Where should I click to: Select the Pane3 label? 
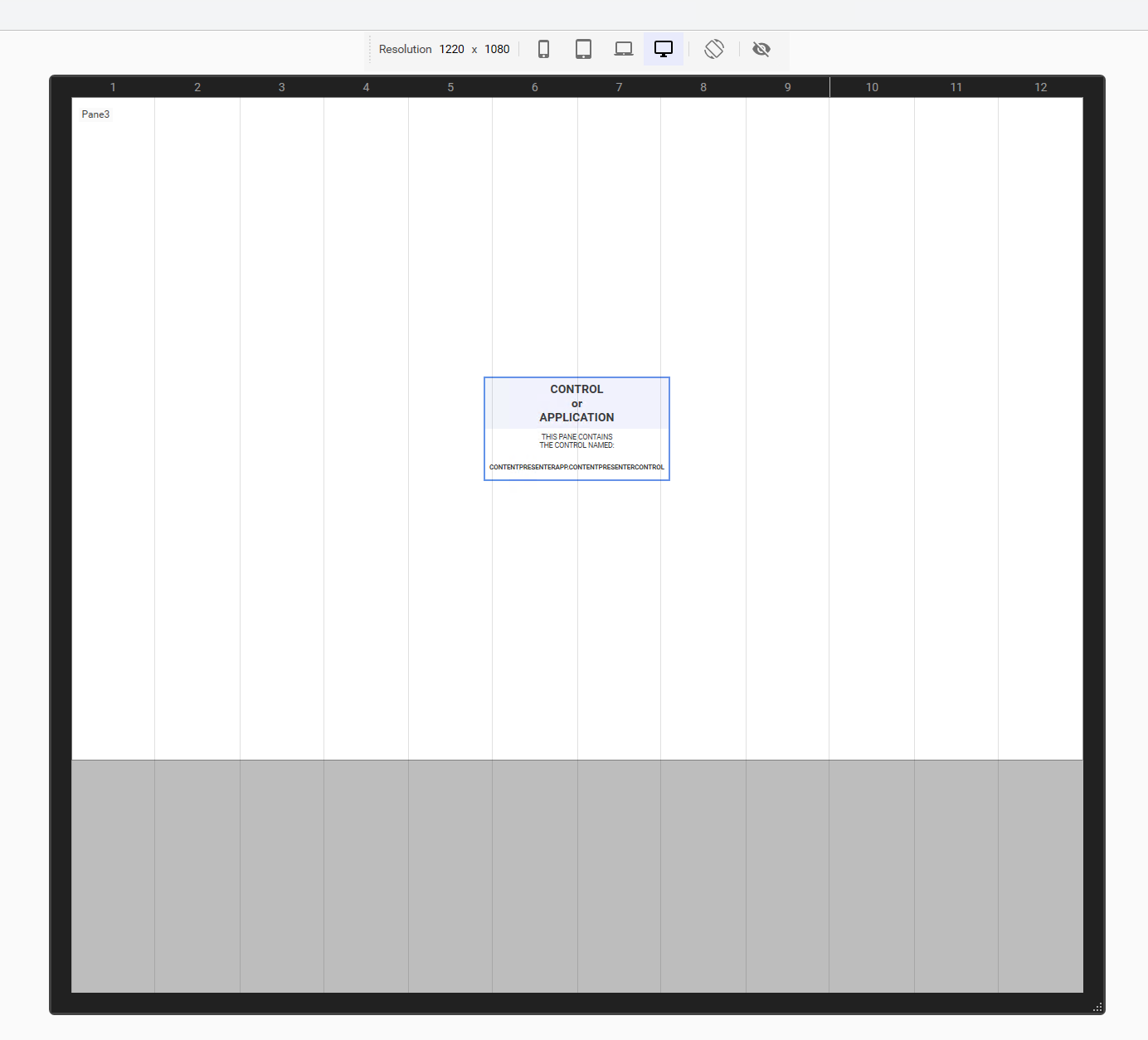click(x=95, y=114)
